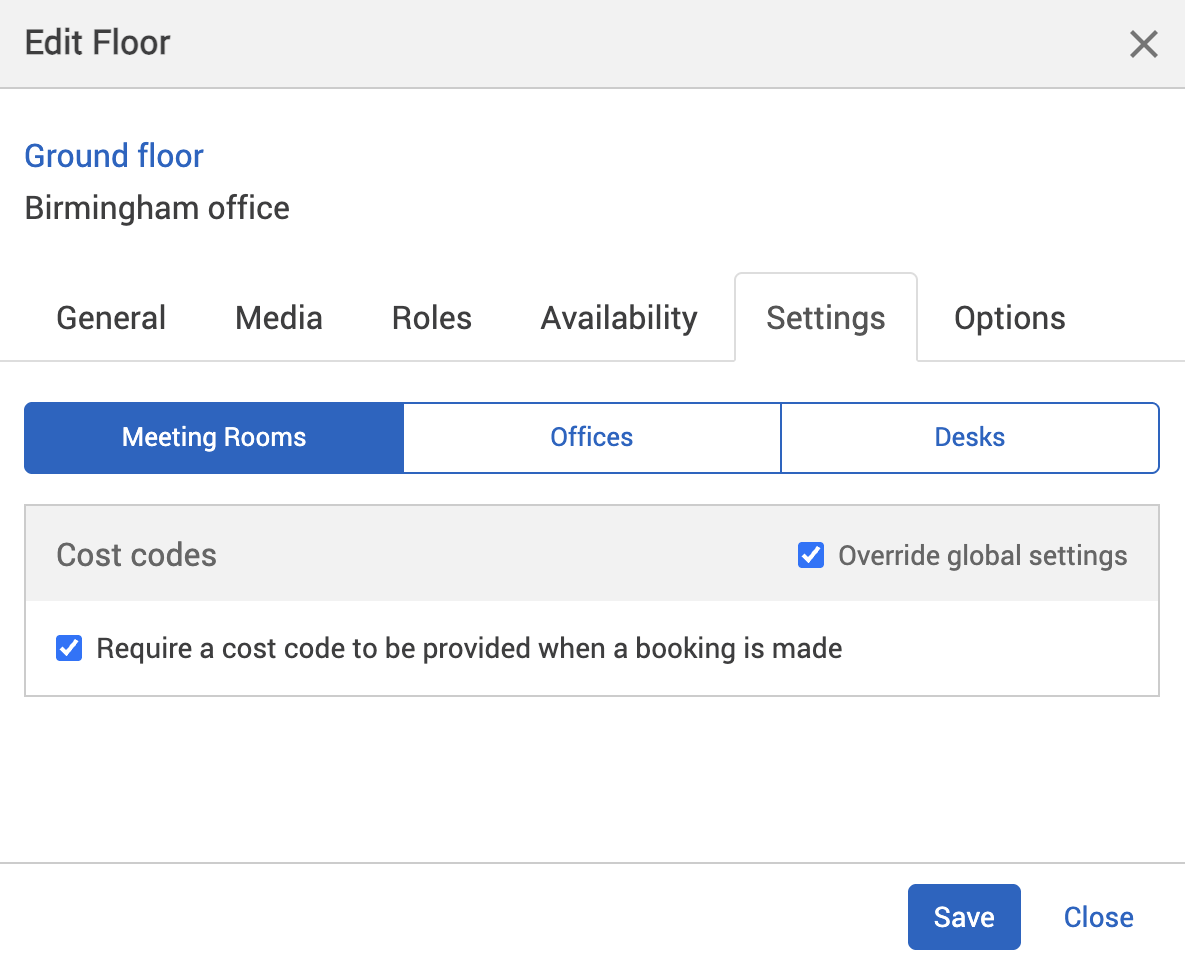Toggle the Override global settings checkbox

coord(810,554)
